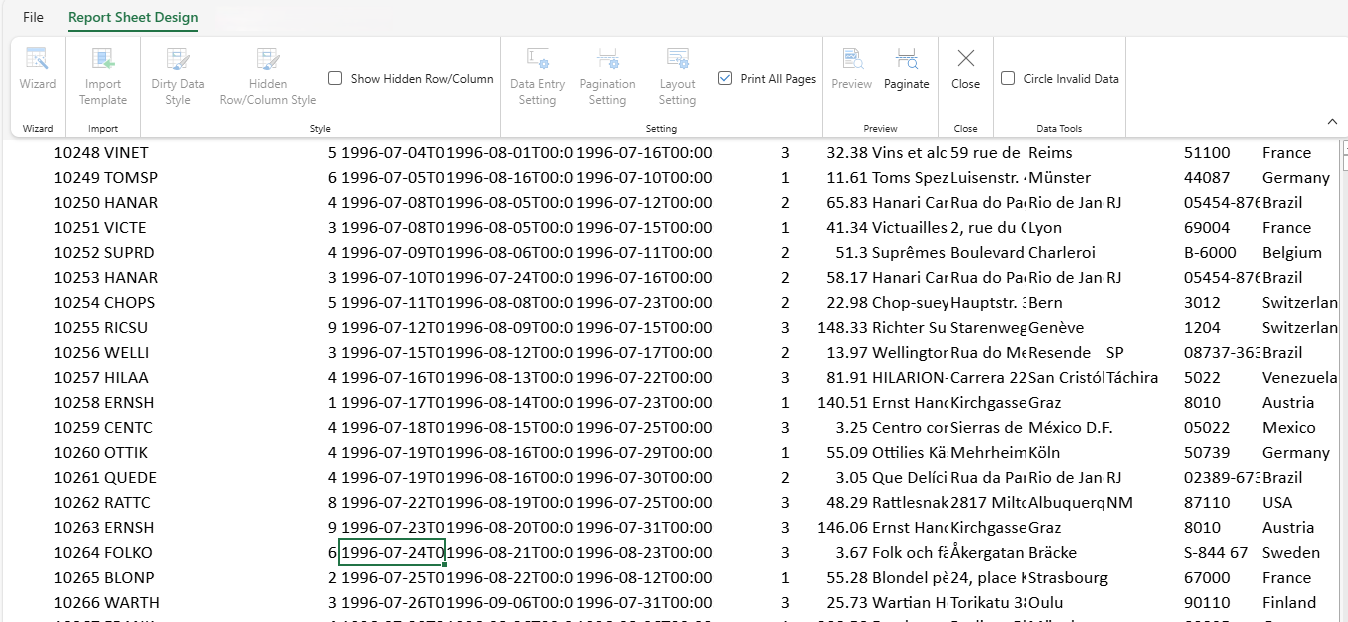Enable Show Hidden Row/Column checkbox
Screen dimensions: 1348x622
click(336, 78)
